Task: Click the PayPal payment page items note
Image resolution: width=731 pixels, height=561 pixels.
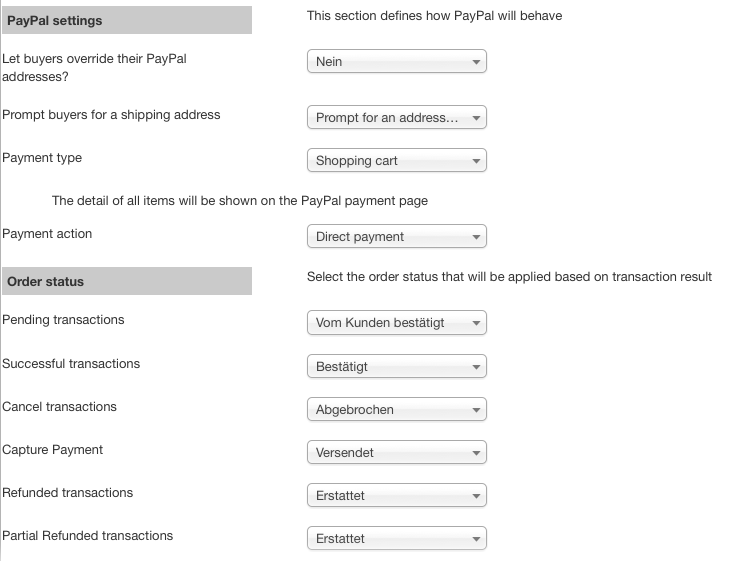Action: [x=239, y=201]
